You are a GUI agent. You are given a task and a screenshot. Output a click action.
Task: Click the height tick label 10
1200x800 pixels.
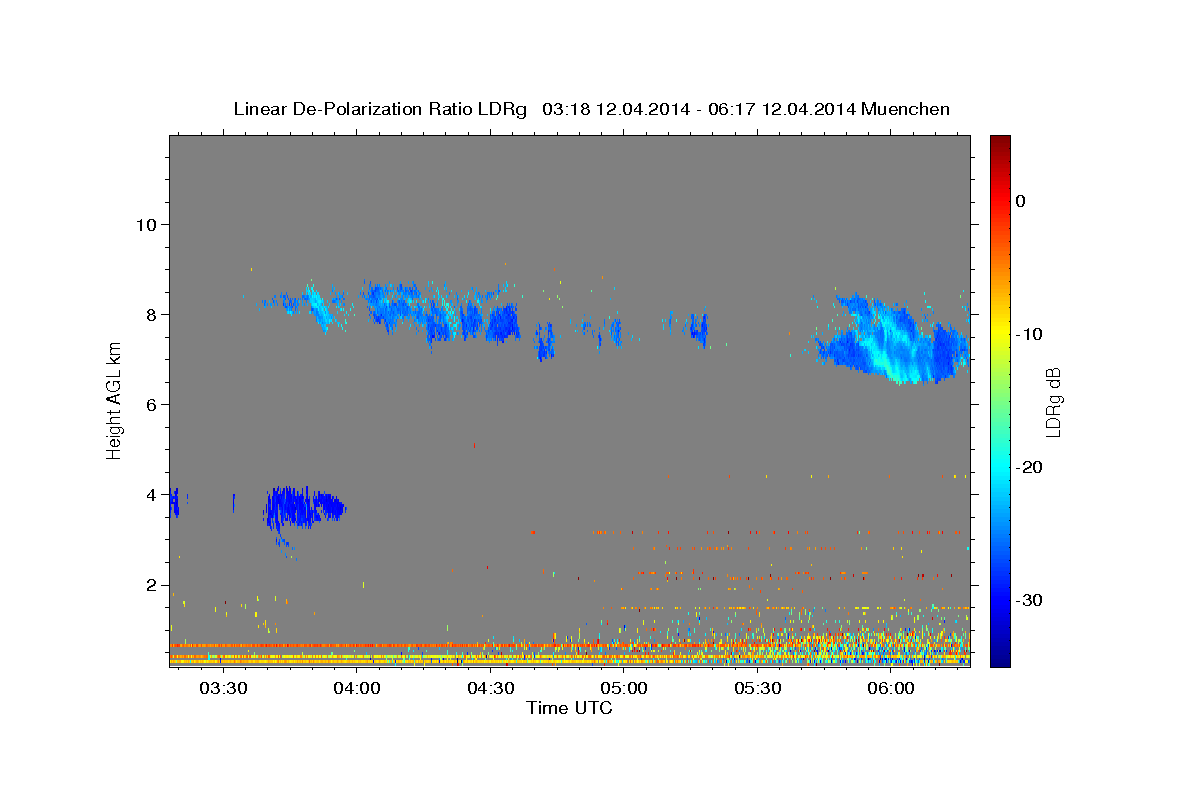tap(145, 224)
